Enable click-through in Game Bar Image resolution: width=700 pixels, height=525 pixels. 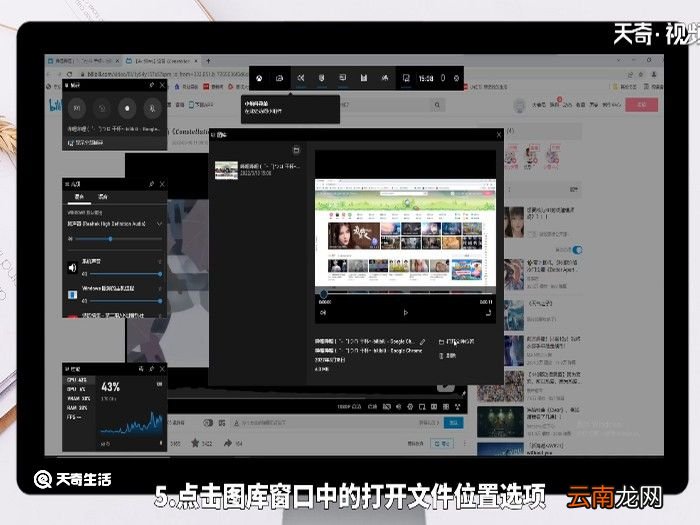(443, 78)
